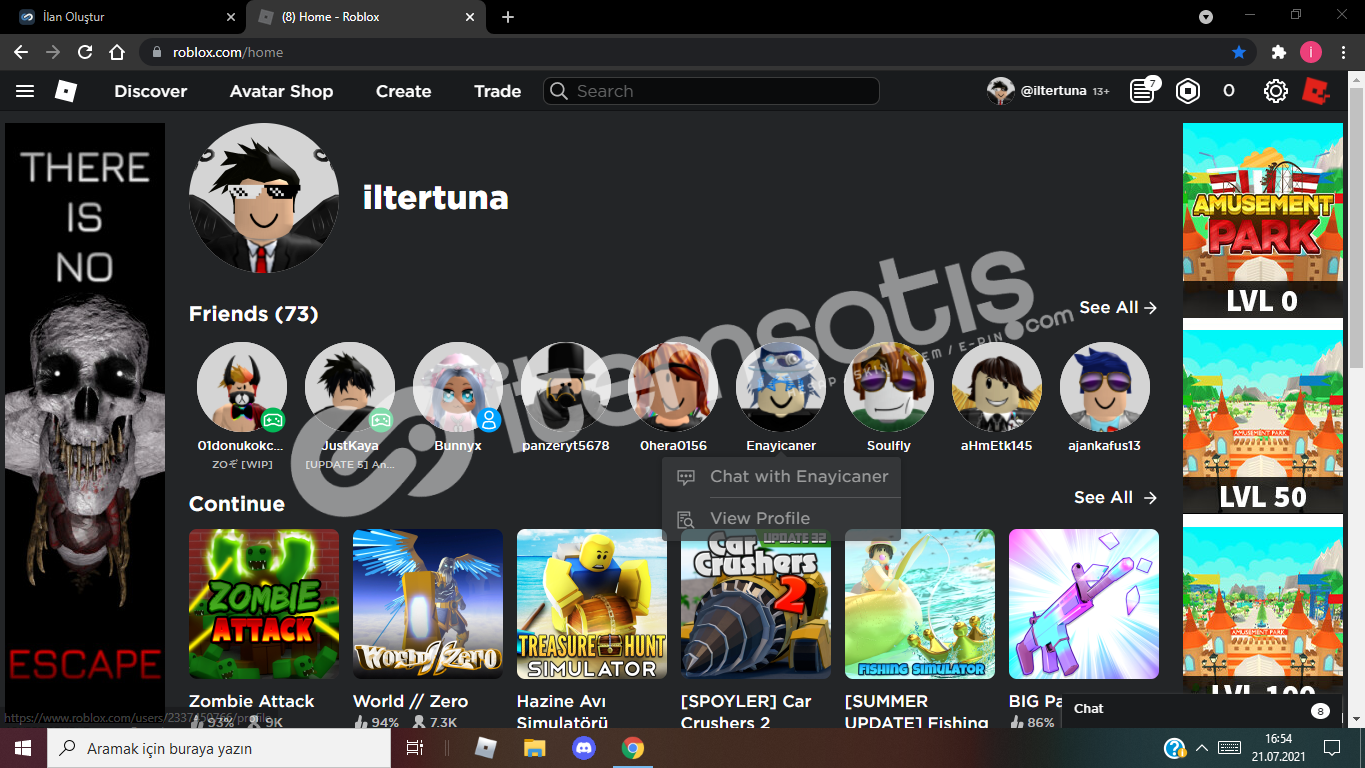
Task: Open the browser home page button
Action: coord(117,52)
